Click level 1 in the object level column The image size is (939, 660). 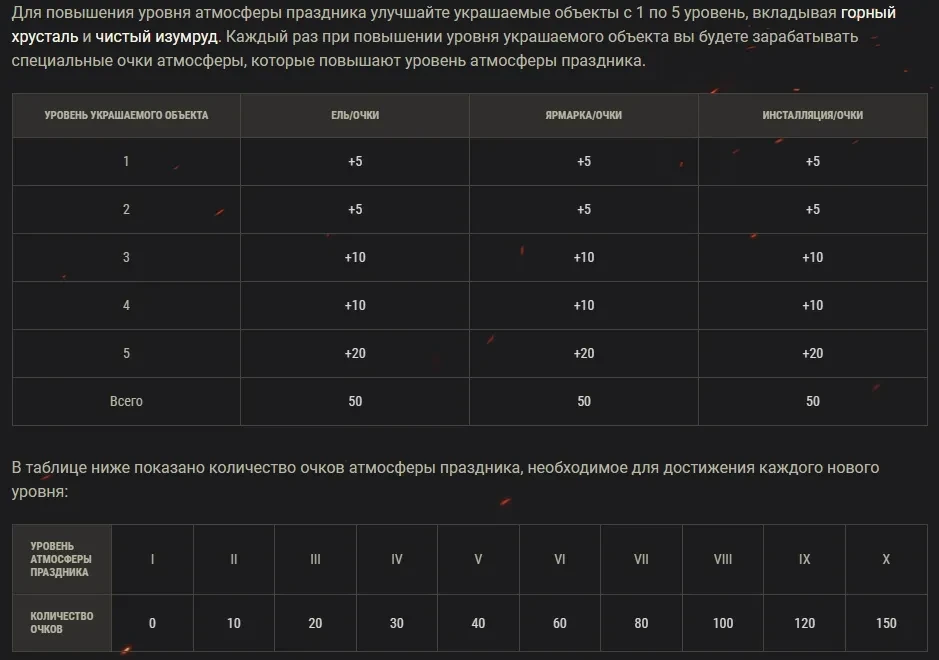click(126, 162)
